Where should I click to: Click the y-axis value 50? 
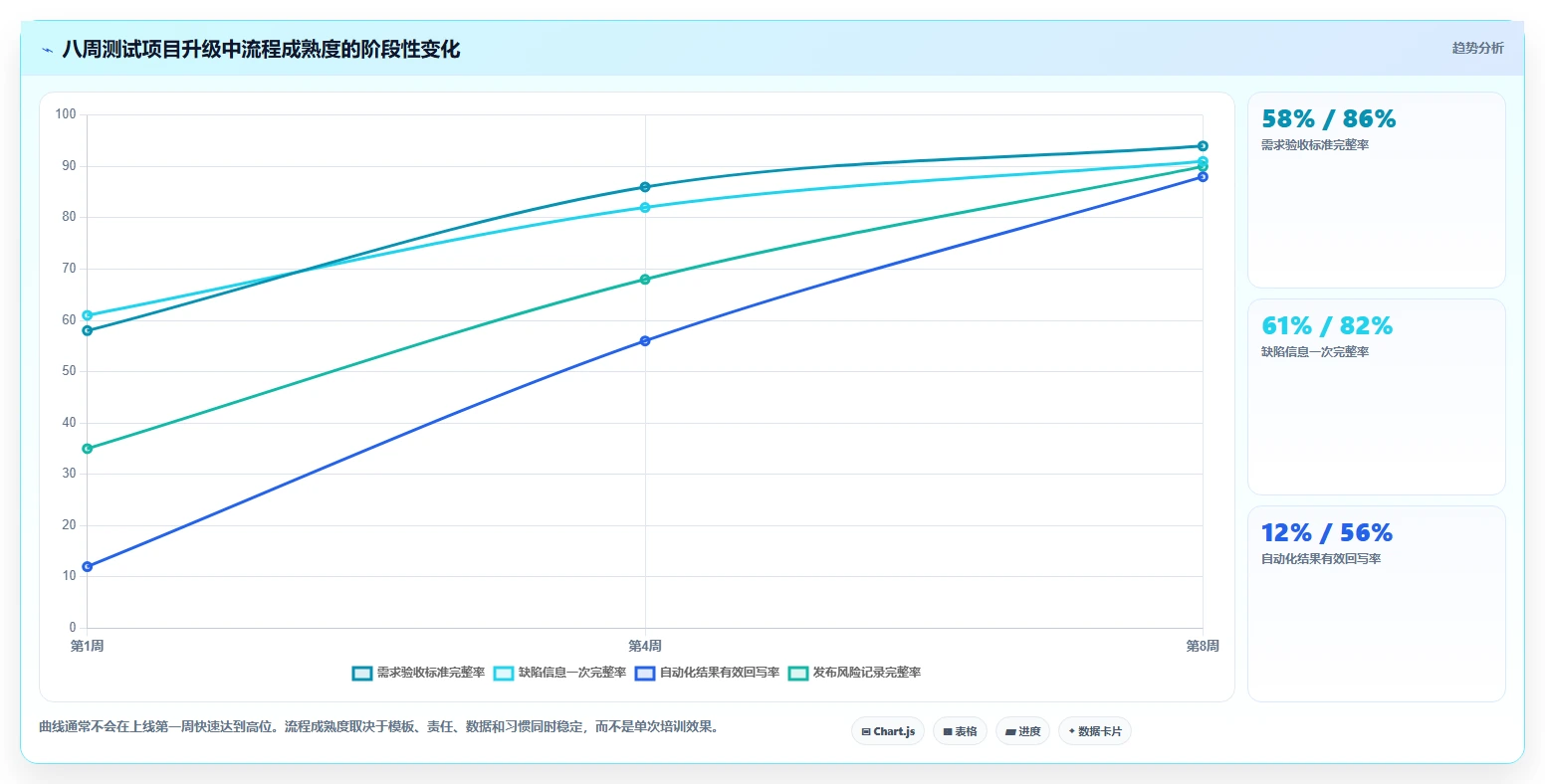pyautogui.click(x=70, y=371)
